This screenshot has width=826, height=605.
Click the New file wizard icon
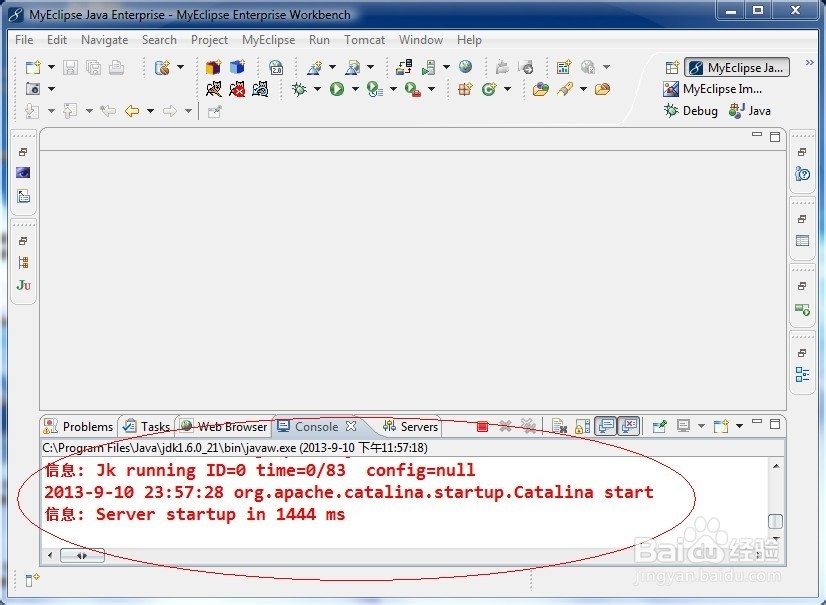33,67
